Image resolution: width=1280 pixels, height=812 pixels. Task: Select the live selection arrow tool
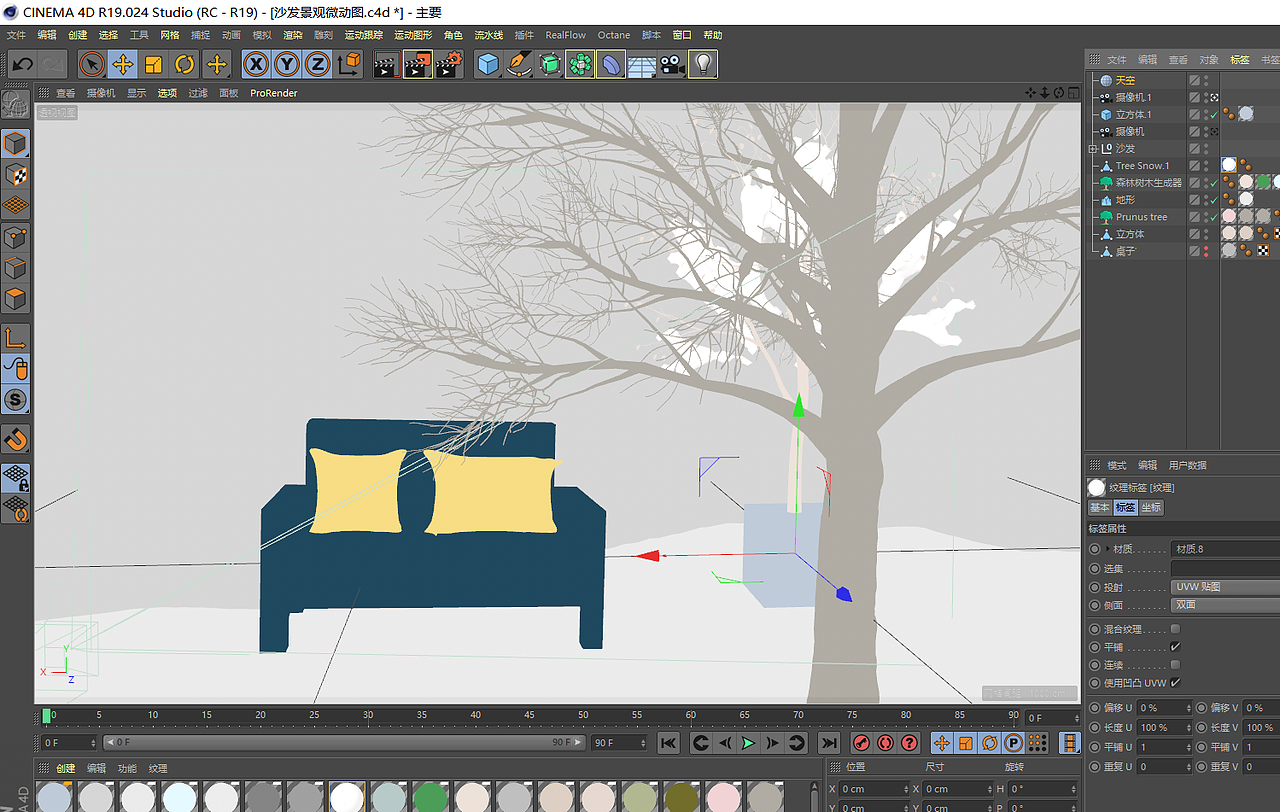[92, 64]
